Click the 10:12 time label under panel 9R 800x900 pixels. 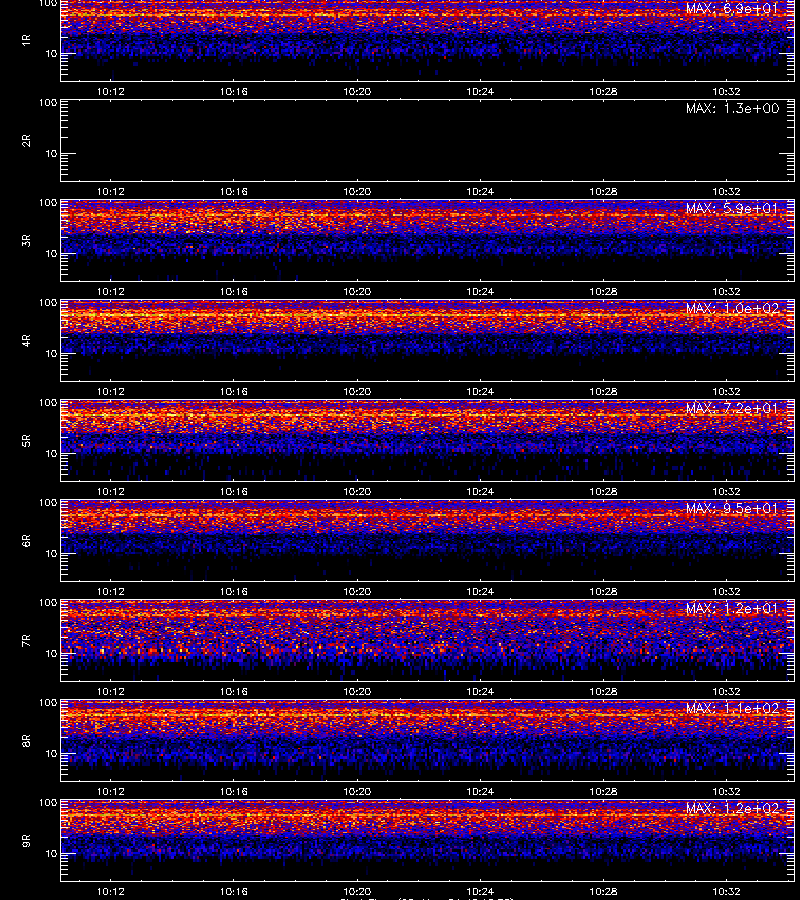pyautogui.click(x=111, y=891)
